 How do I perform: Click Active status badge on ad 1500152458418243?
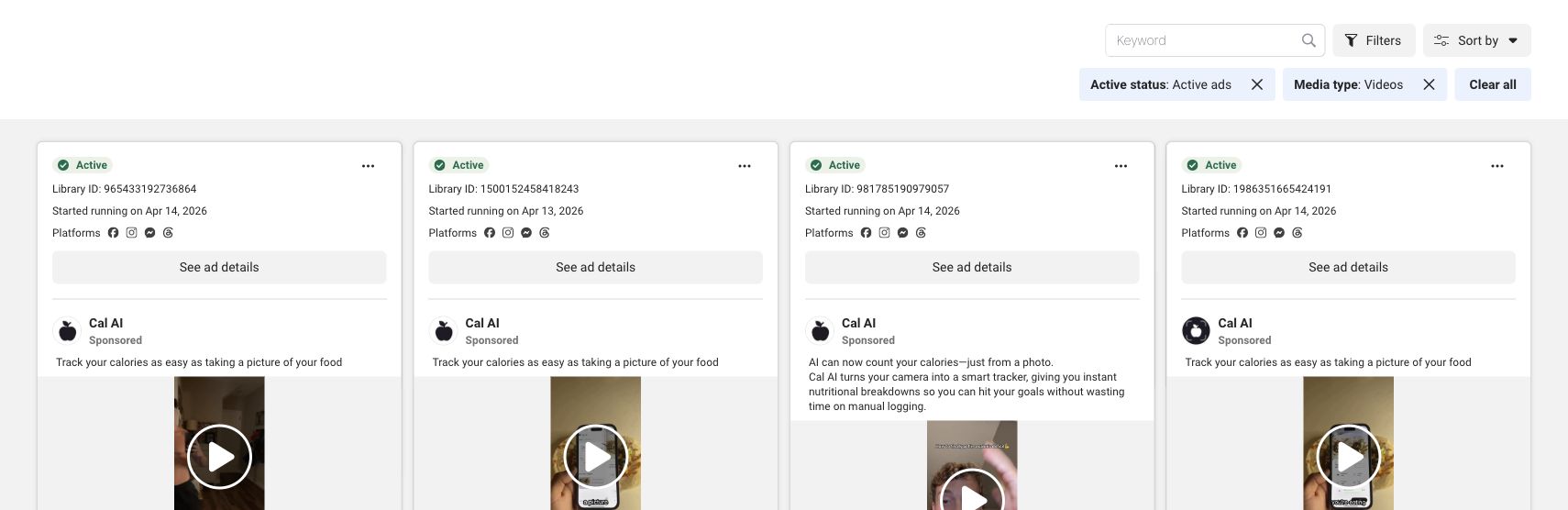458,165
